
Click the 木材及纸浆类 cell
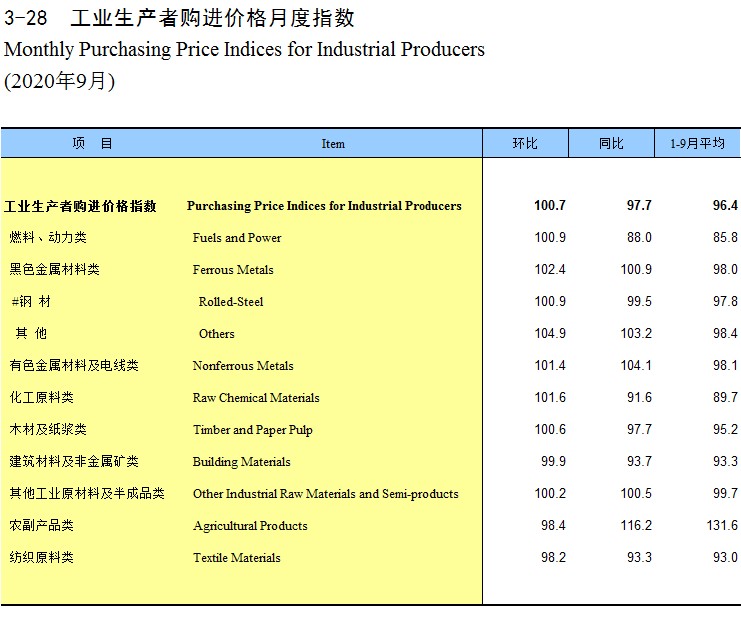coord(48,430)
